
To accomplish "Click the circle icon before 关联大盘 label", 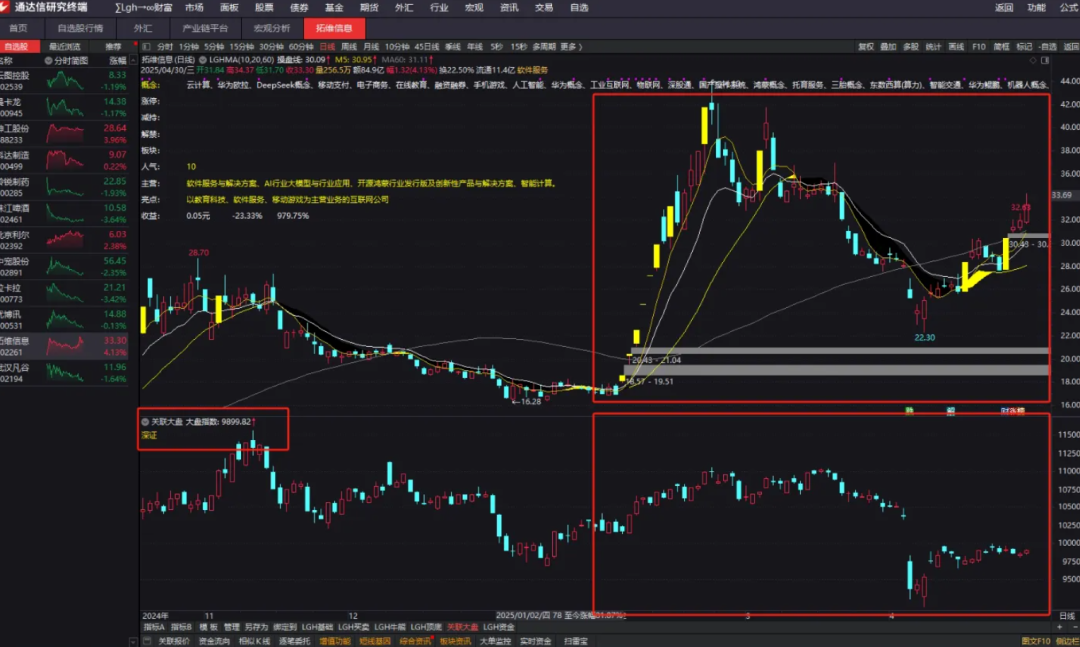I will tap(145, 422).
